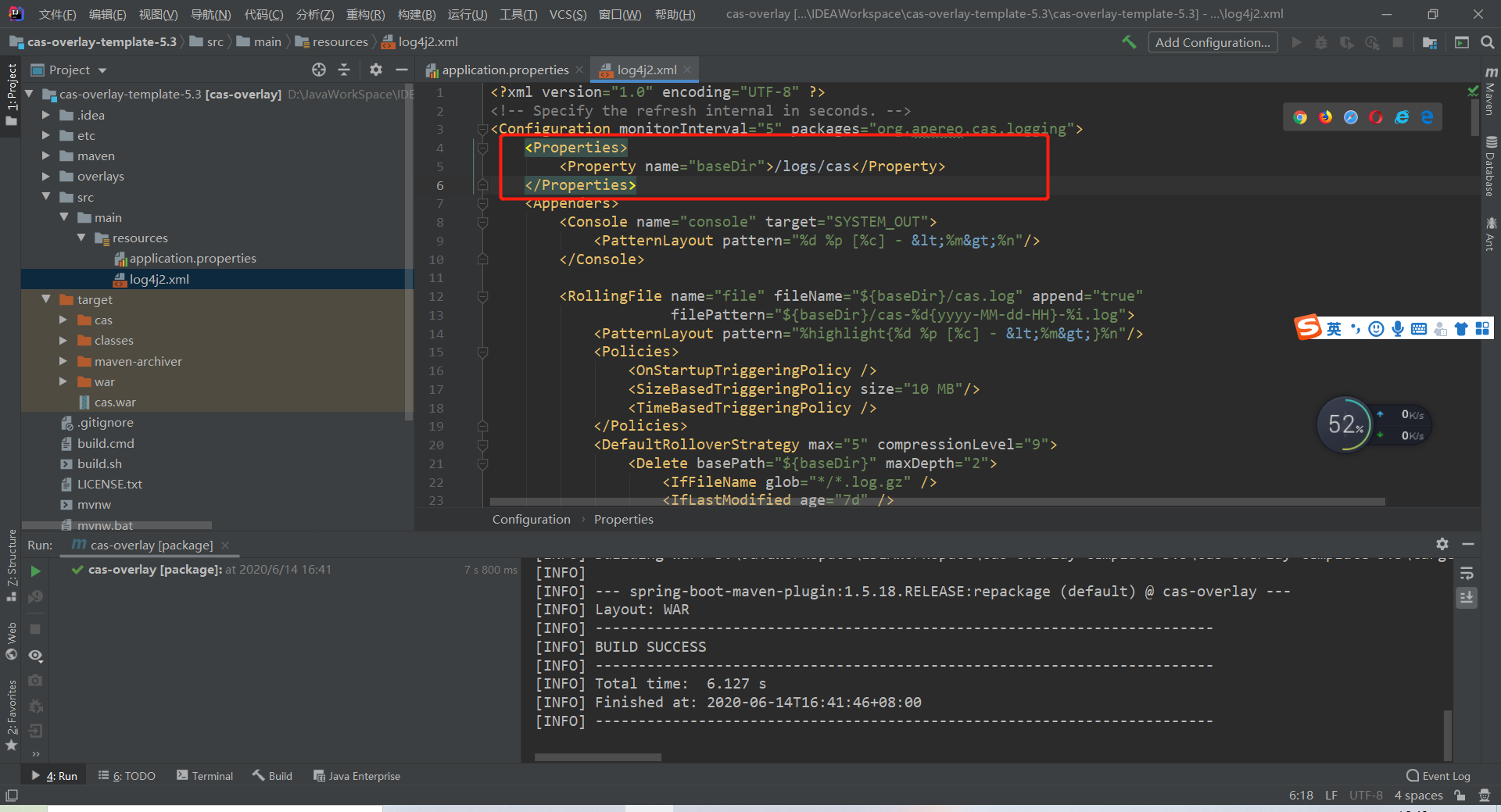Toggle Sogou English/Chinese input mode

pos(1334,329)
